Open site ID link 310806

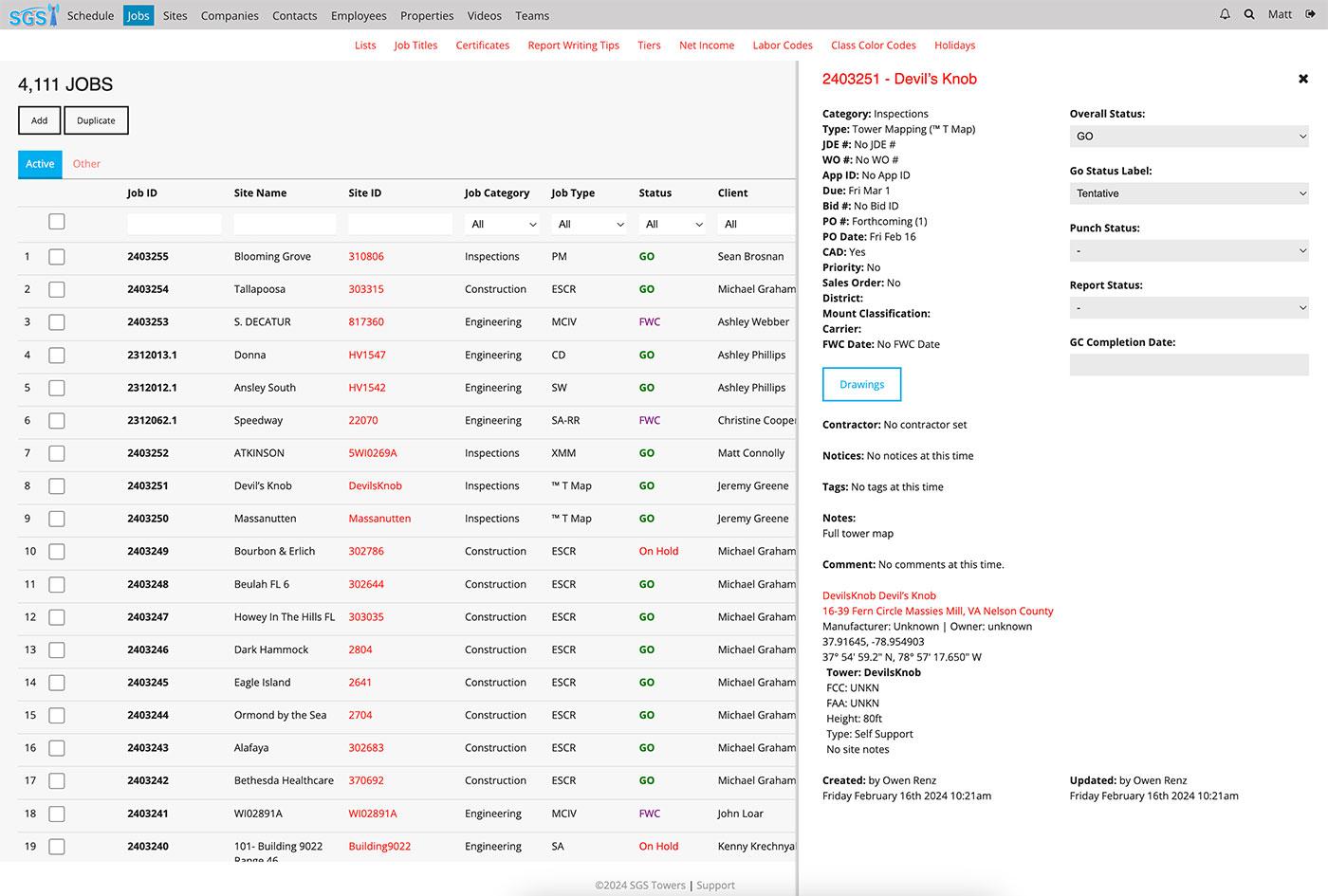pos(366,257)
